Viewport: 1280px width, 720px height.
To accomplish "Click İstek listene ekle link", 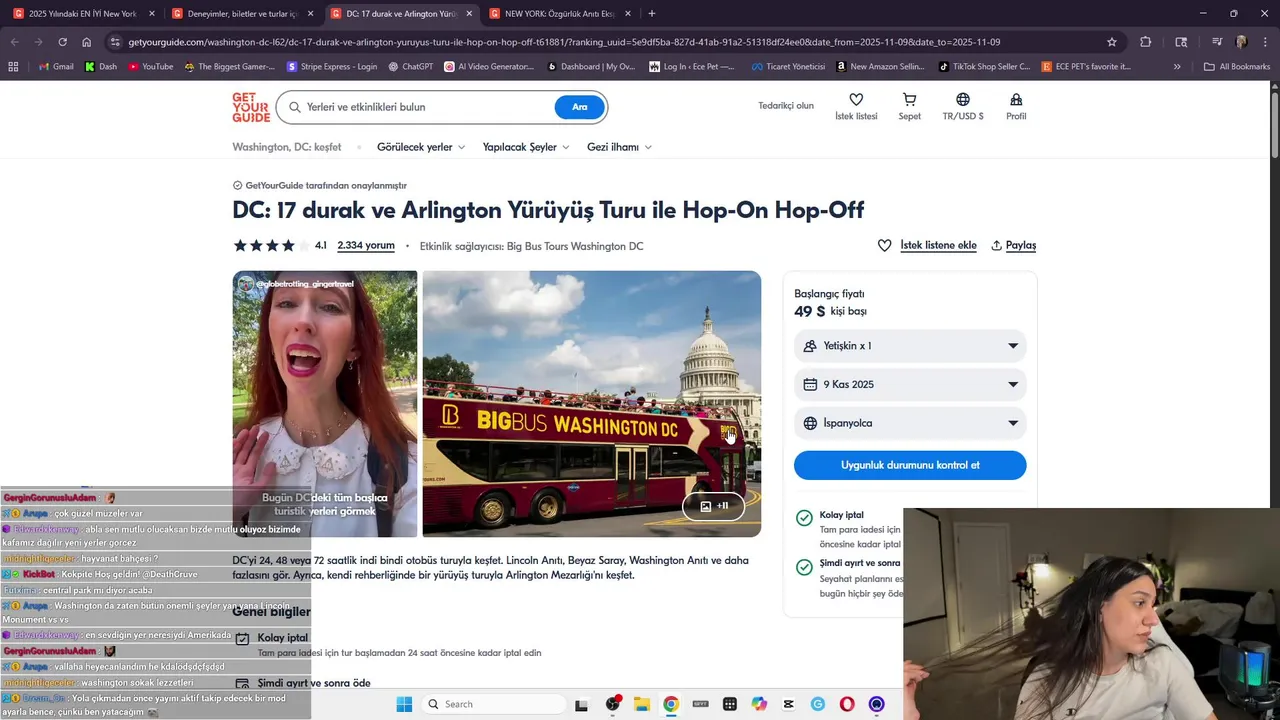I will click(x=939, y=245).
